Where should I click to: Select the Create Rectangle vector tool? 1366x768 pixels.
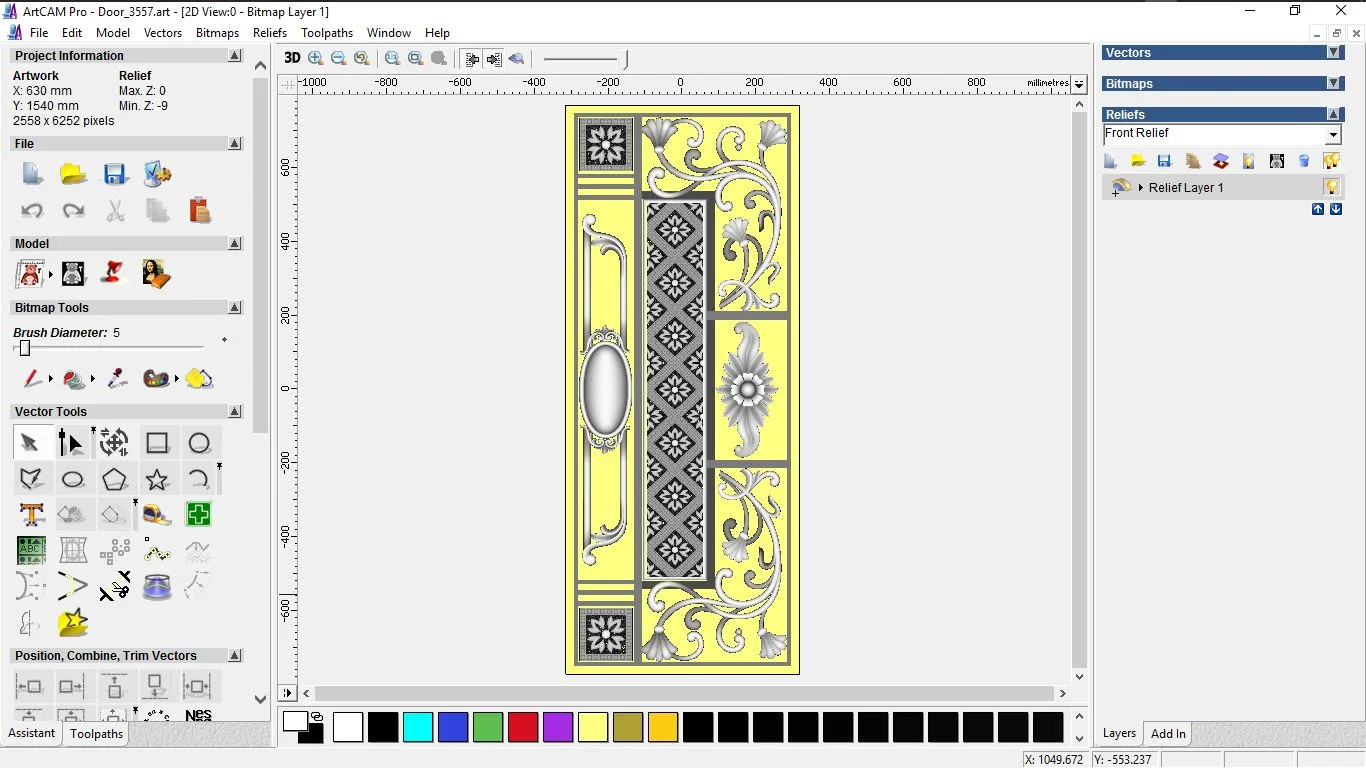[157, 443]
